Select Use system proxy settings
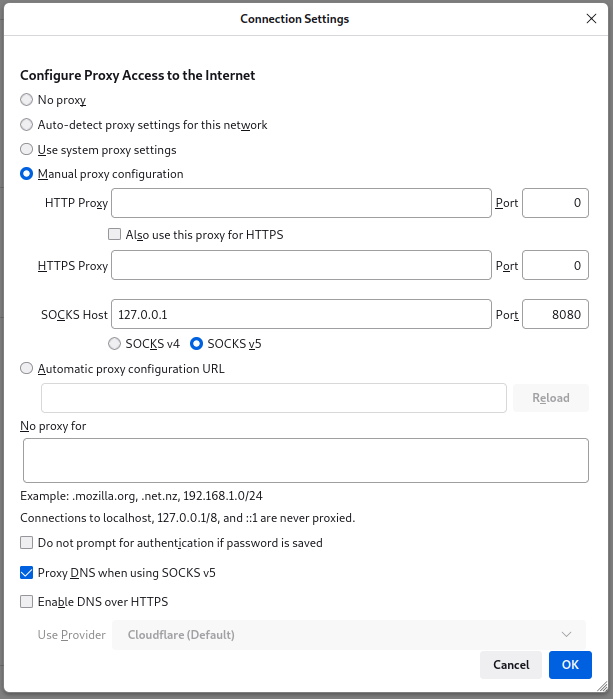Screen dimensions: 613x699 (27, 150)
